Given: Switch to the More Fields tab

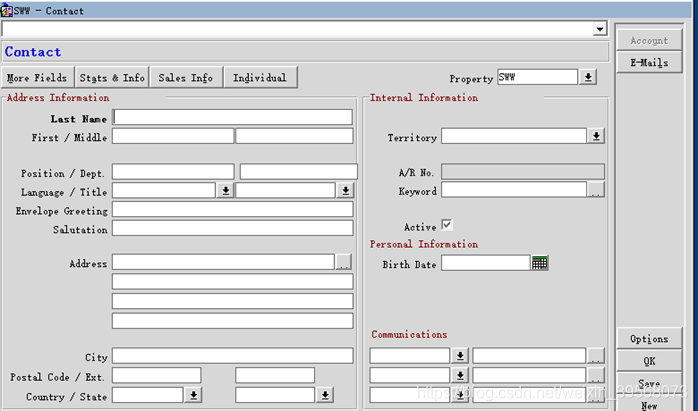Looking at the screenshot, I should 37,78.
